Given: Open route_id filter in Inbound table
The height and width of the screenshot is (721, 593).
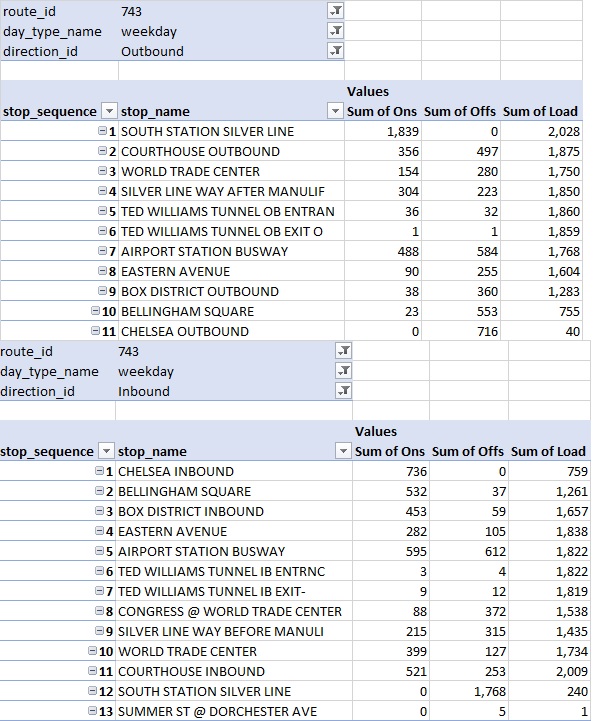Looking at the screenshot, I should 344,351.
